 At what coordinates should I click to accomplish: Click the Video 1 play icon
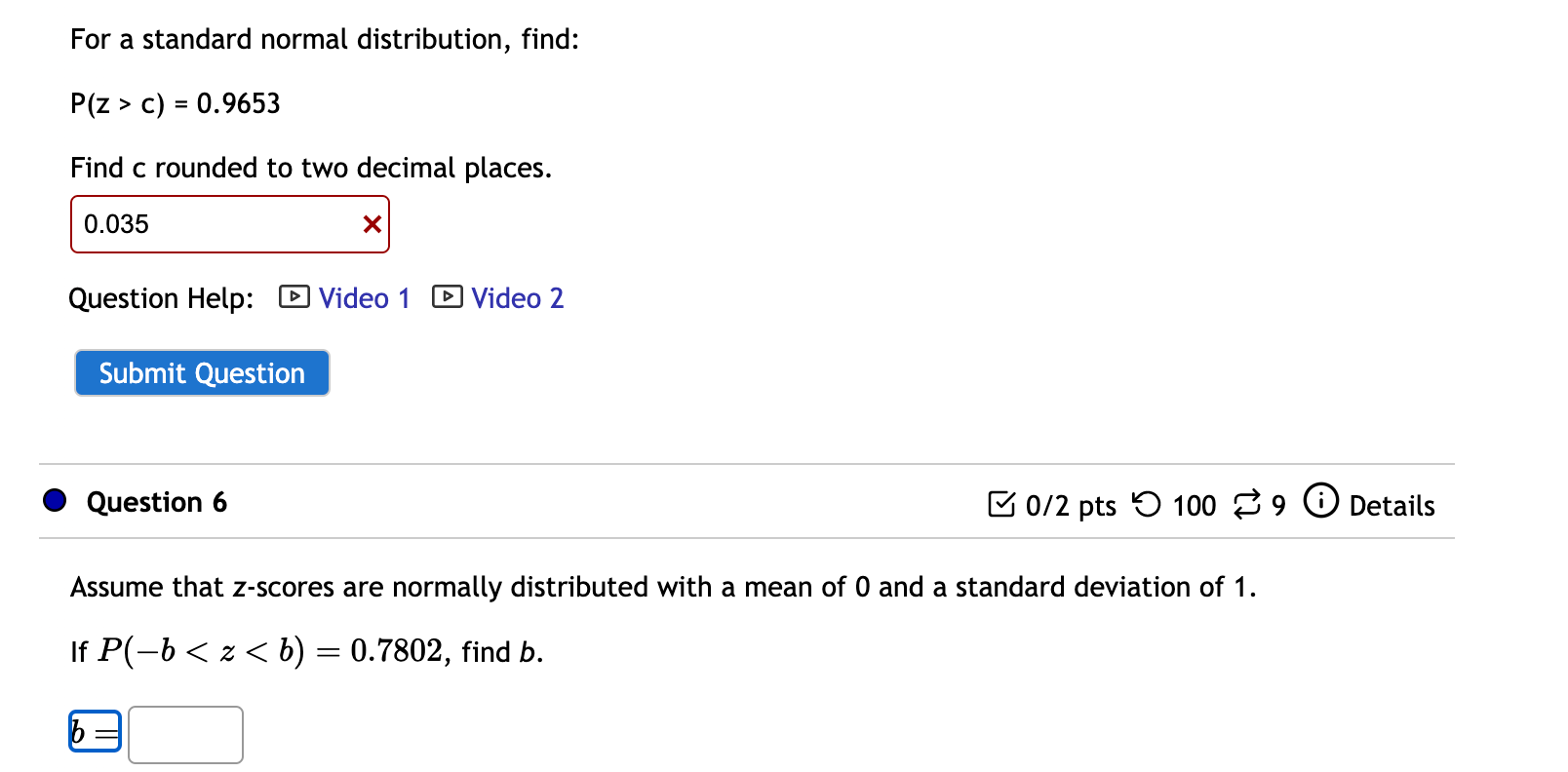point(294,297)
